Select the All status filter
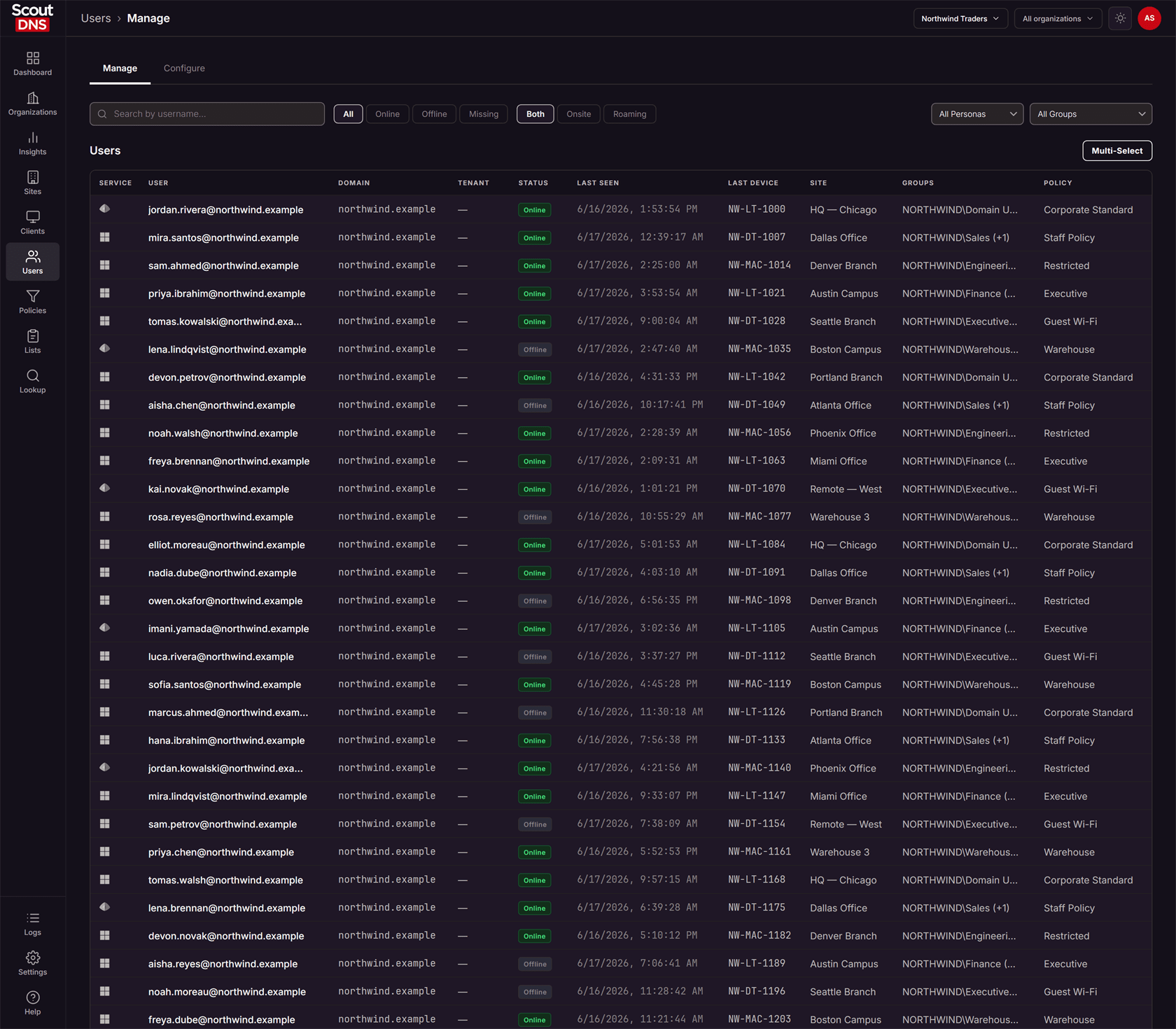This screenshot has height=1029, width=1176. [348, 114]
